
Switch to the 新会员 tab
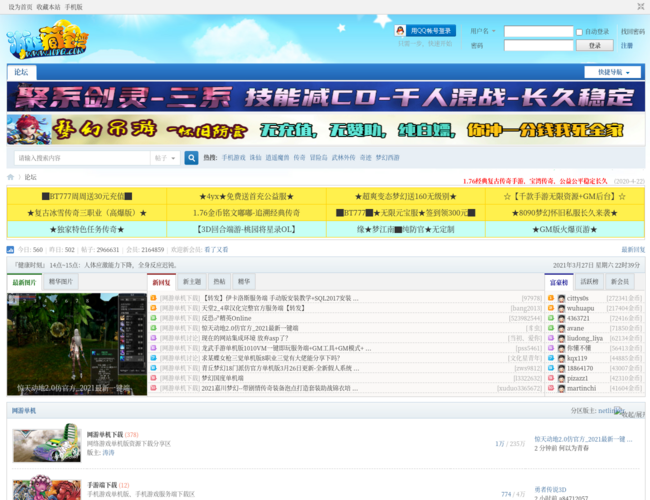point(620,282)
